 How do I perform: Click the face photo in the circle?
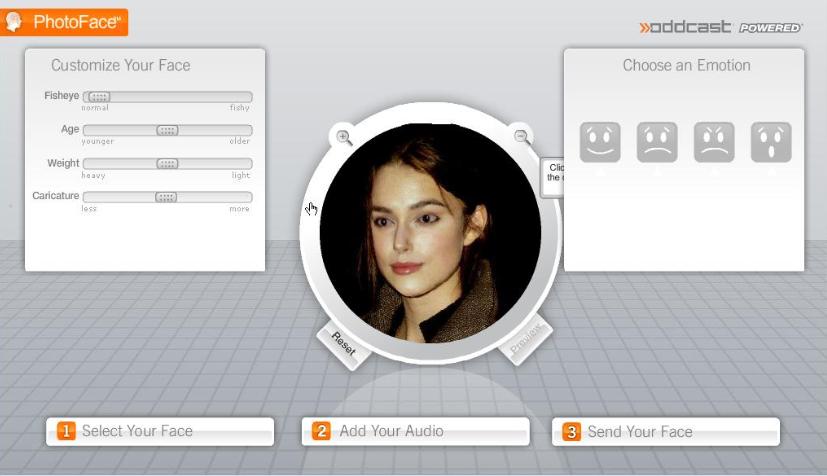[x=430, y=233]
